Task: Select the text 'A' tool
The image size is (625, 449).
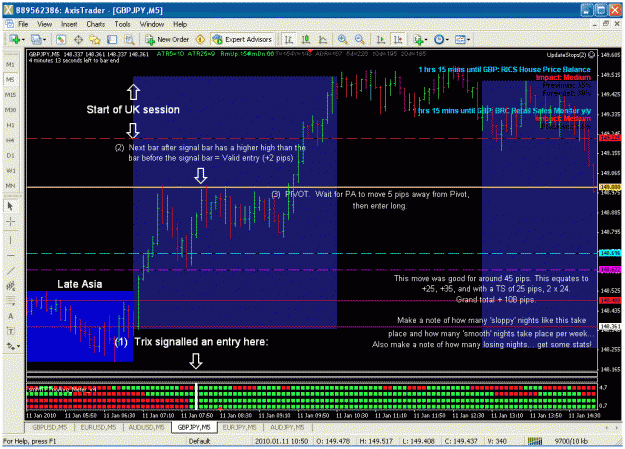Action: (x=10, y=316)
